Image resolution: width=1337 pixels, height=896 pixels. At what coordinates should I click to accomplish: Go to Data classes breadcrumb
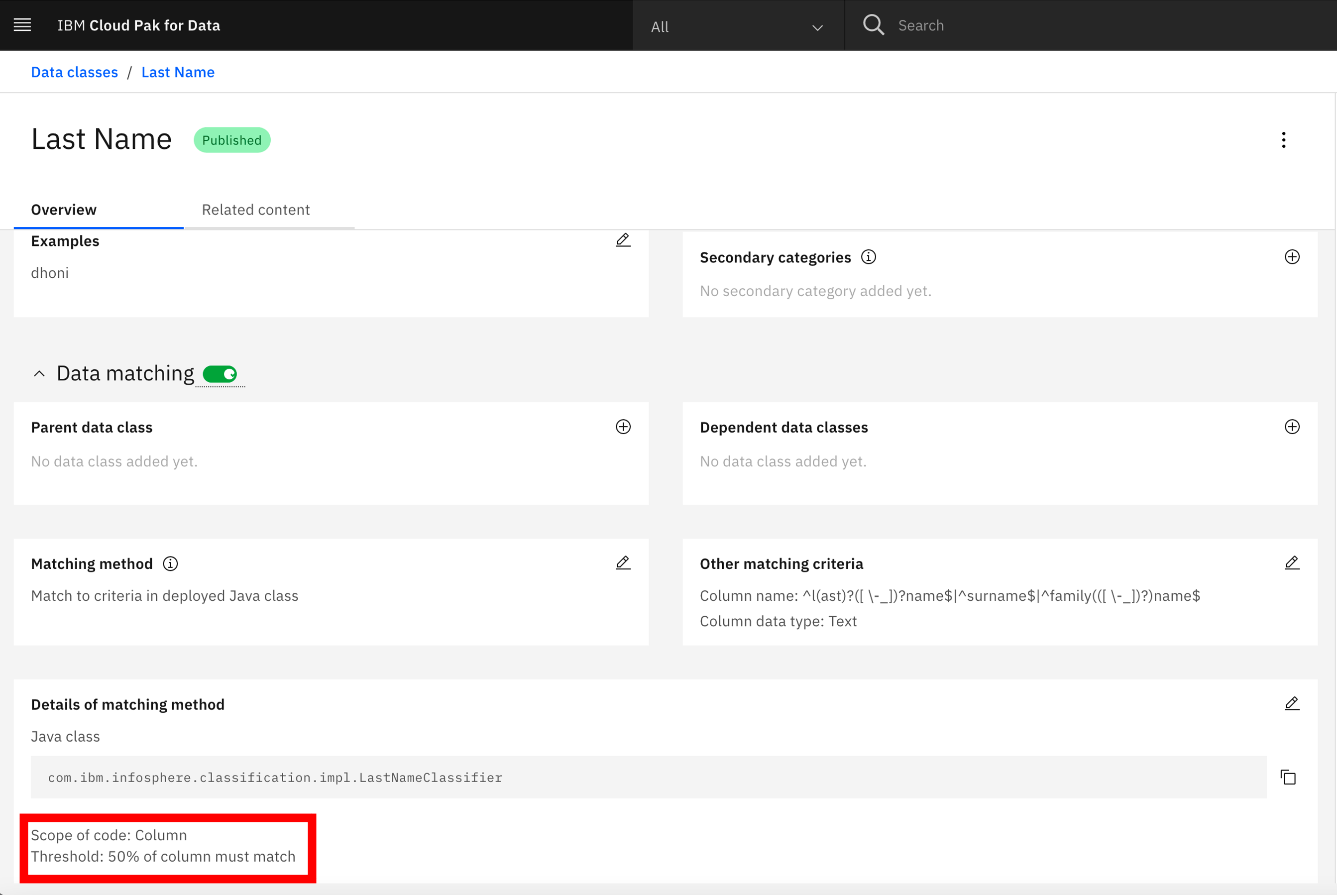74,72
